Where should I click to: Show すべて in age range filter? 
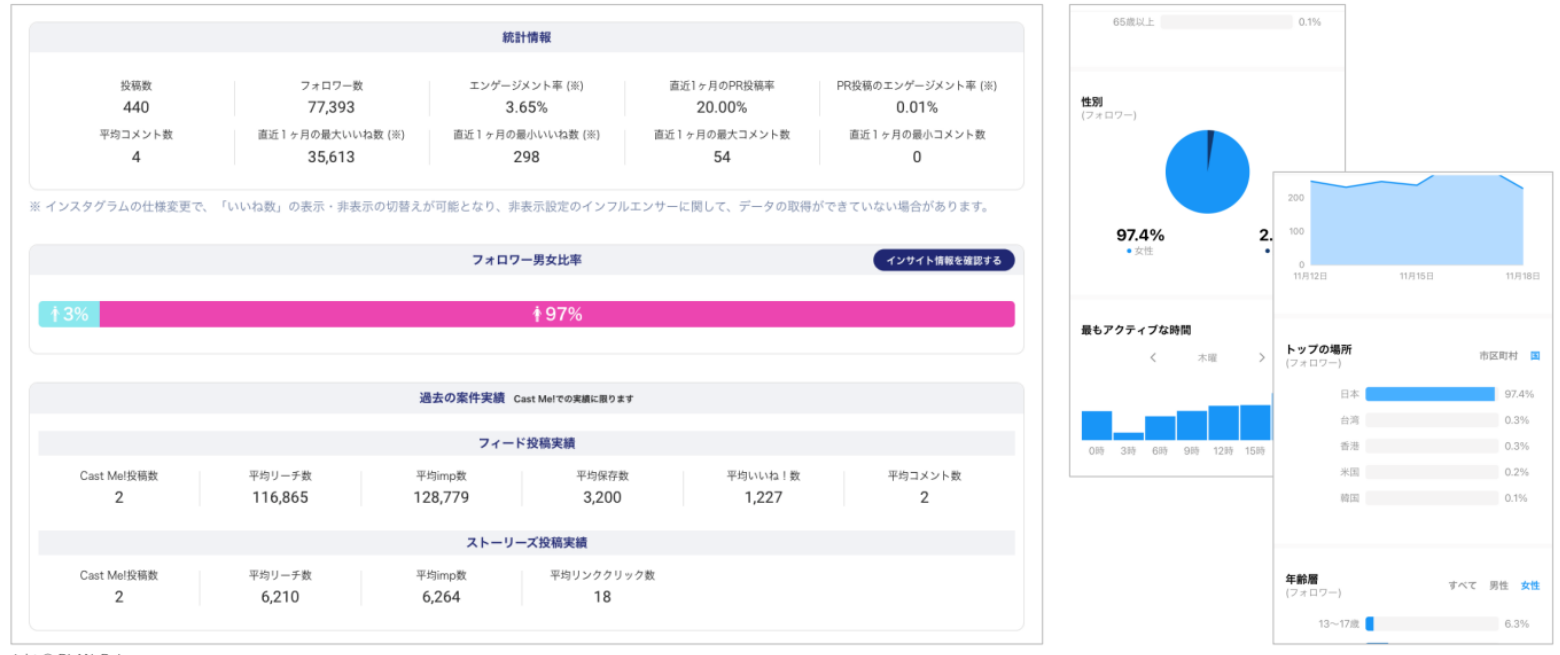[1461, 585]
